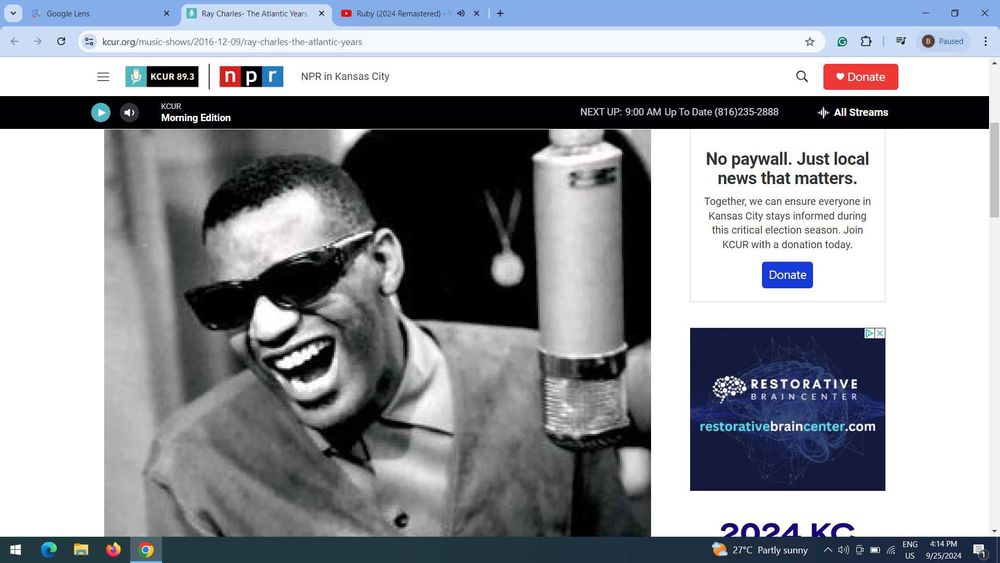Open the system volume control

843,550
